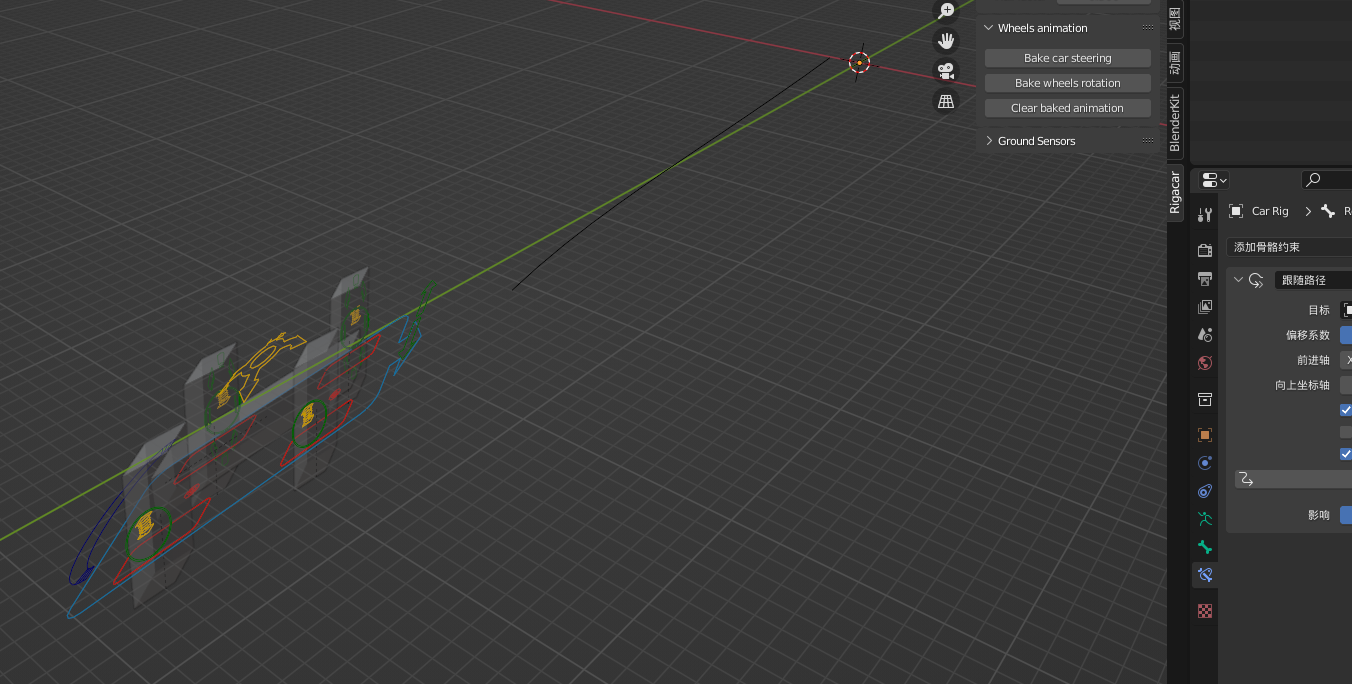
Task: Adjust the 偏移系数 offset factor slider
Action: coord(1346,335)
